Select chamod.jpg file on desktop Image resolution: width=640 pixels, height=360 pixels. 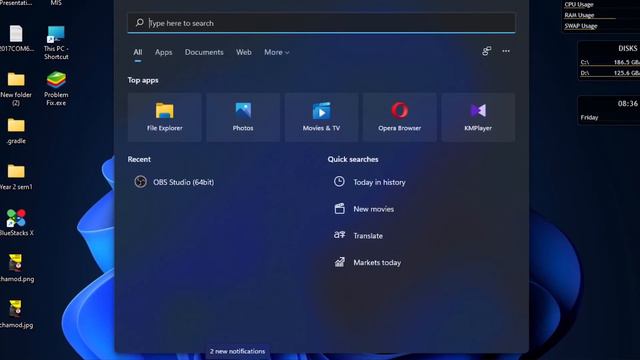[16, 314]
